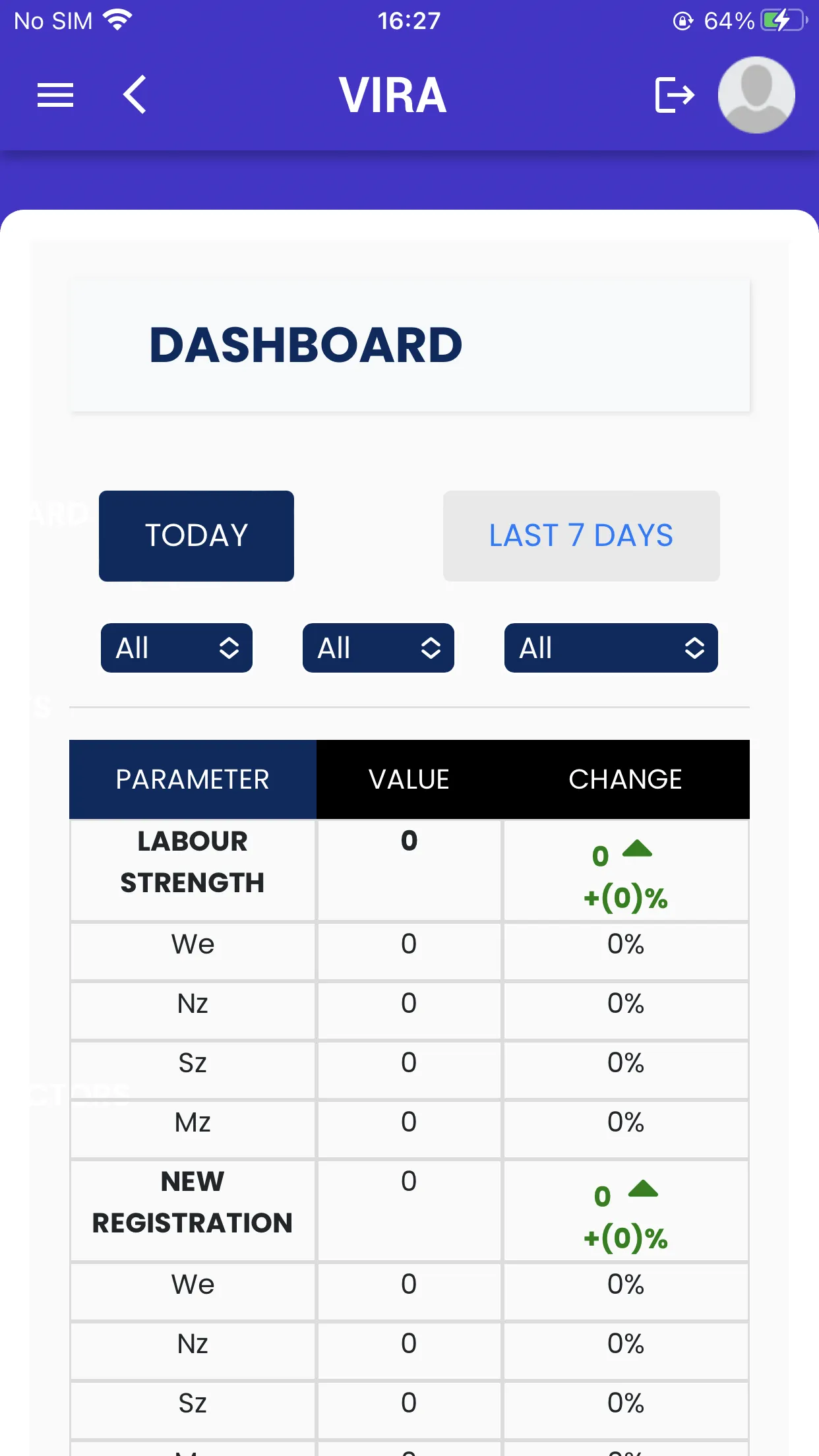
Task: Select the TODAY period toggle
Action: pos(197,535)
